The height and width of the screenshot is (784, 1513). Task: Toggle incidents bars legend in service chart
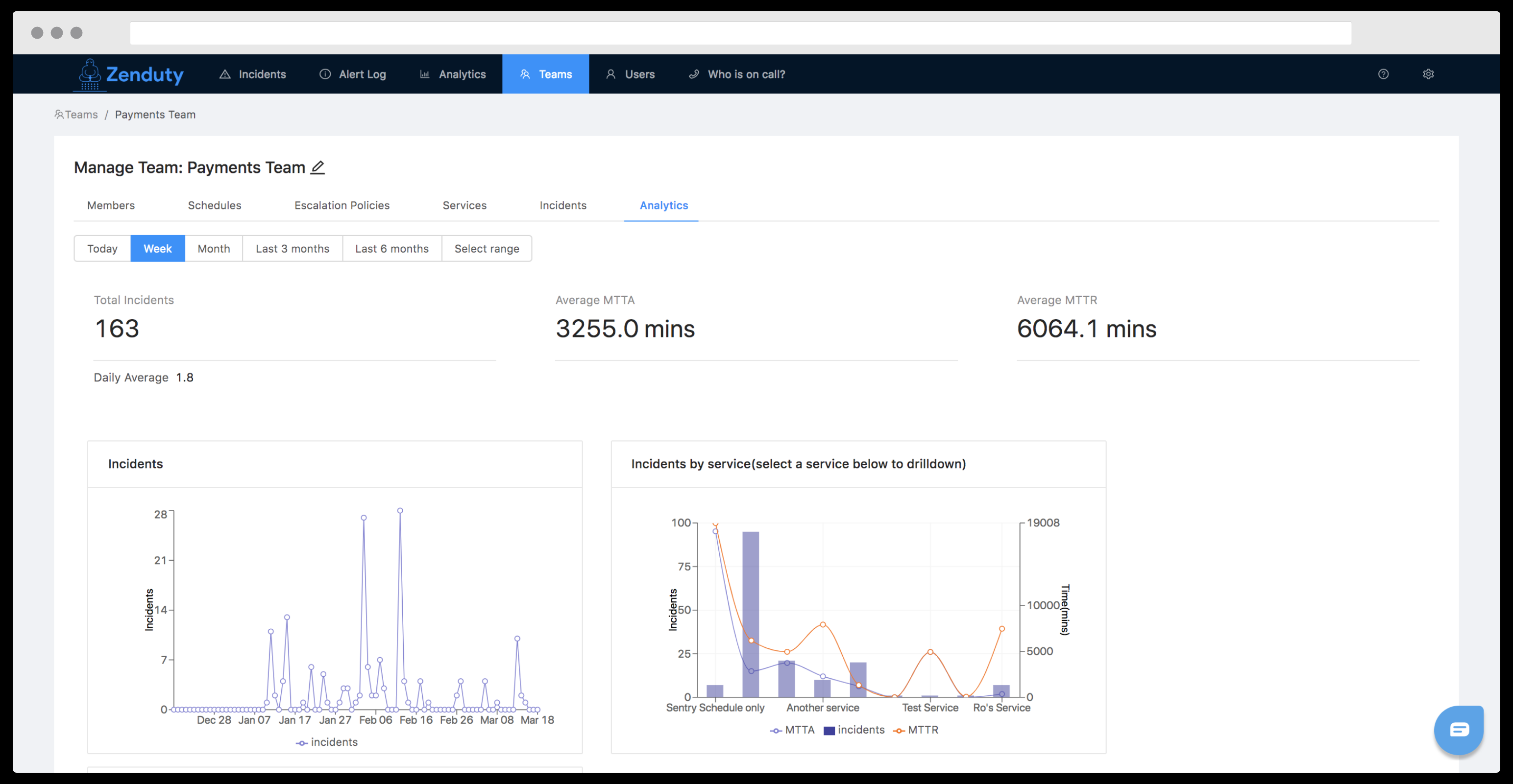coord(854,730)
